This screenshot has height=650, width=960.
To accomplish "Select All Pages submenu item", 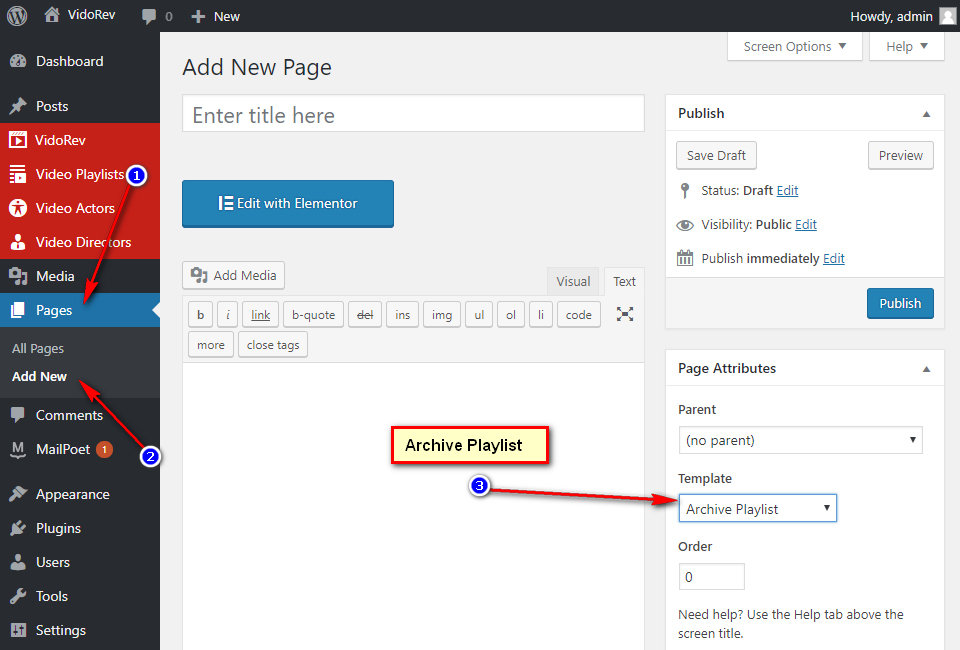I will 38,348.
